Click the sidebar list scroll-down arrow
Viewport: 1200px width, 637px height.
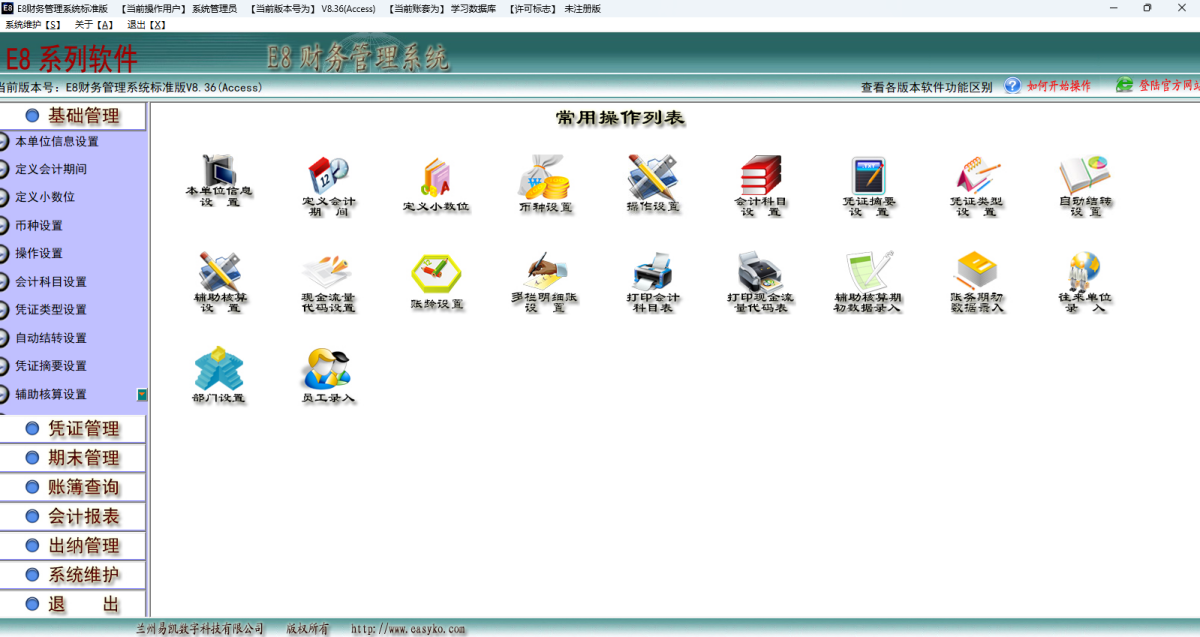[142, 395]
